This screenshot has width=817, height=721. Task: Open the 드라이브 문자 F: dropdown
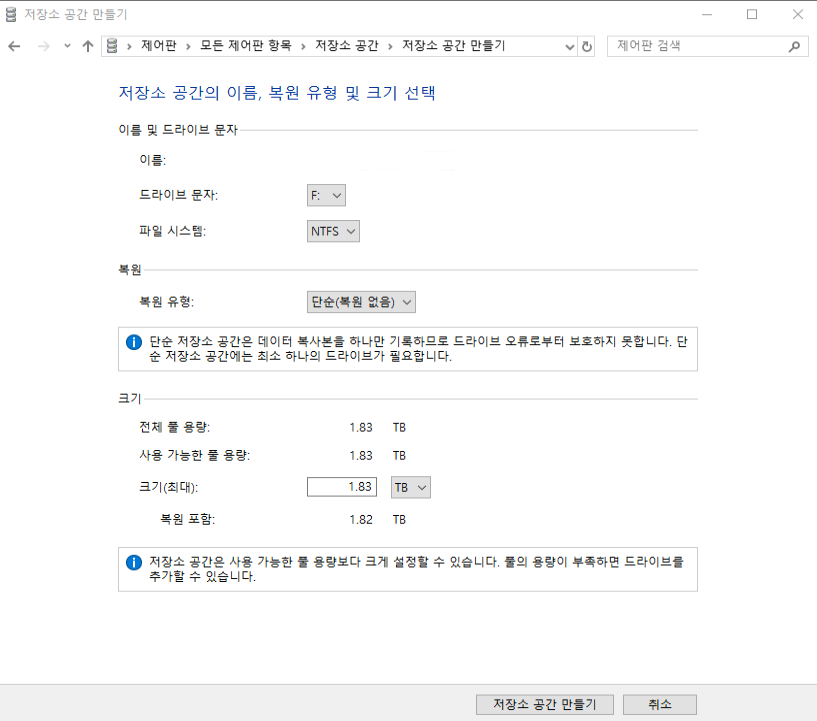pyautogui.click(x=326, y=195)
